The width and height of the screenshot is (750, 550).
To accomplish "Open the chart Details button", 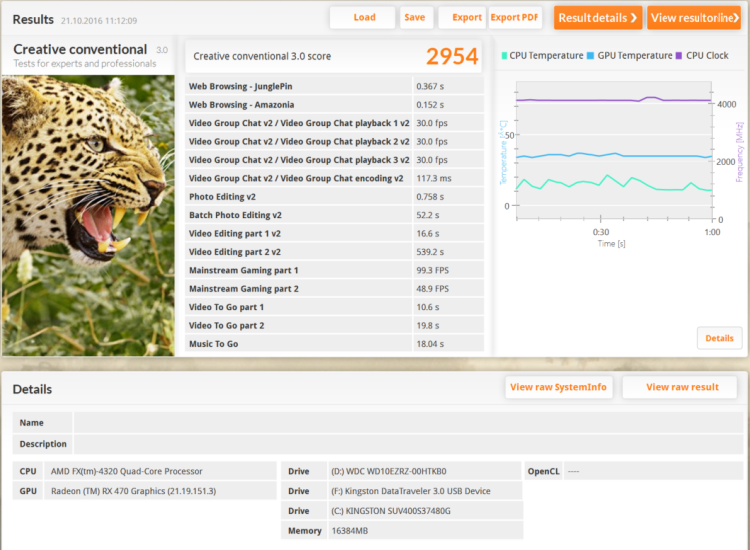I will (719, 338).
